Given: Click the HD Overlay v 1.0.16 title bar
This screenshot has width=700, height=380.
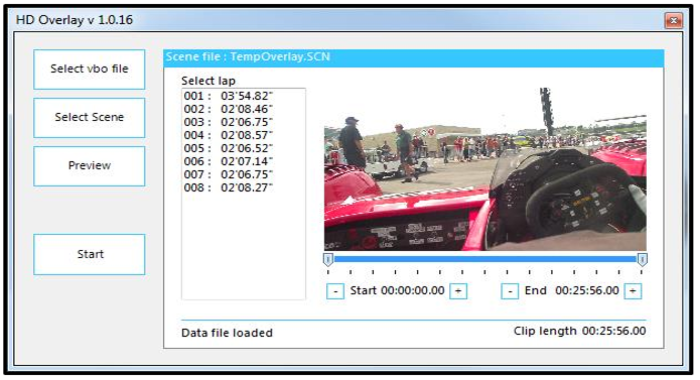Looking at the screenshot, I should [339, 20].
